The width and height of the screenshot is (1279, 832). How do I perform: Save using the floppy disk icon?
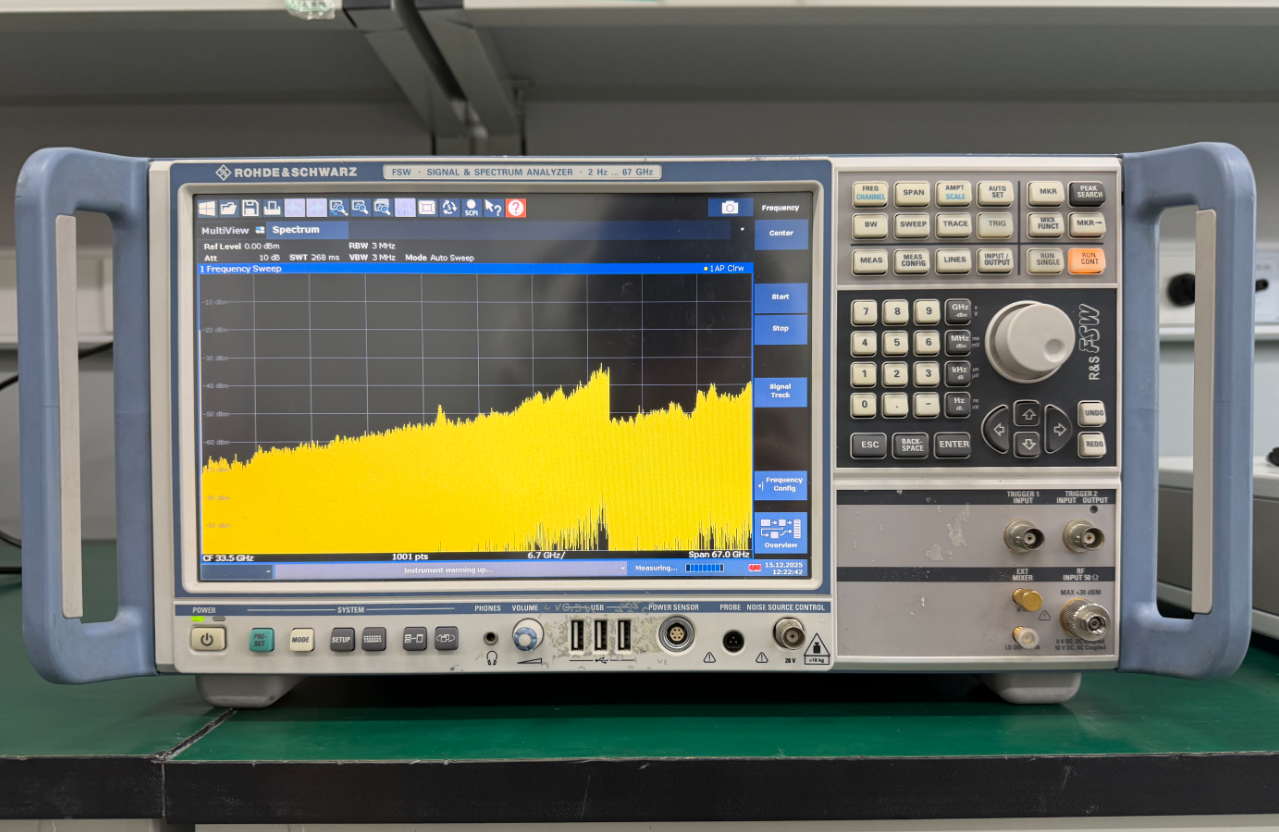[x=250, y=208]
